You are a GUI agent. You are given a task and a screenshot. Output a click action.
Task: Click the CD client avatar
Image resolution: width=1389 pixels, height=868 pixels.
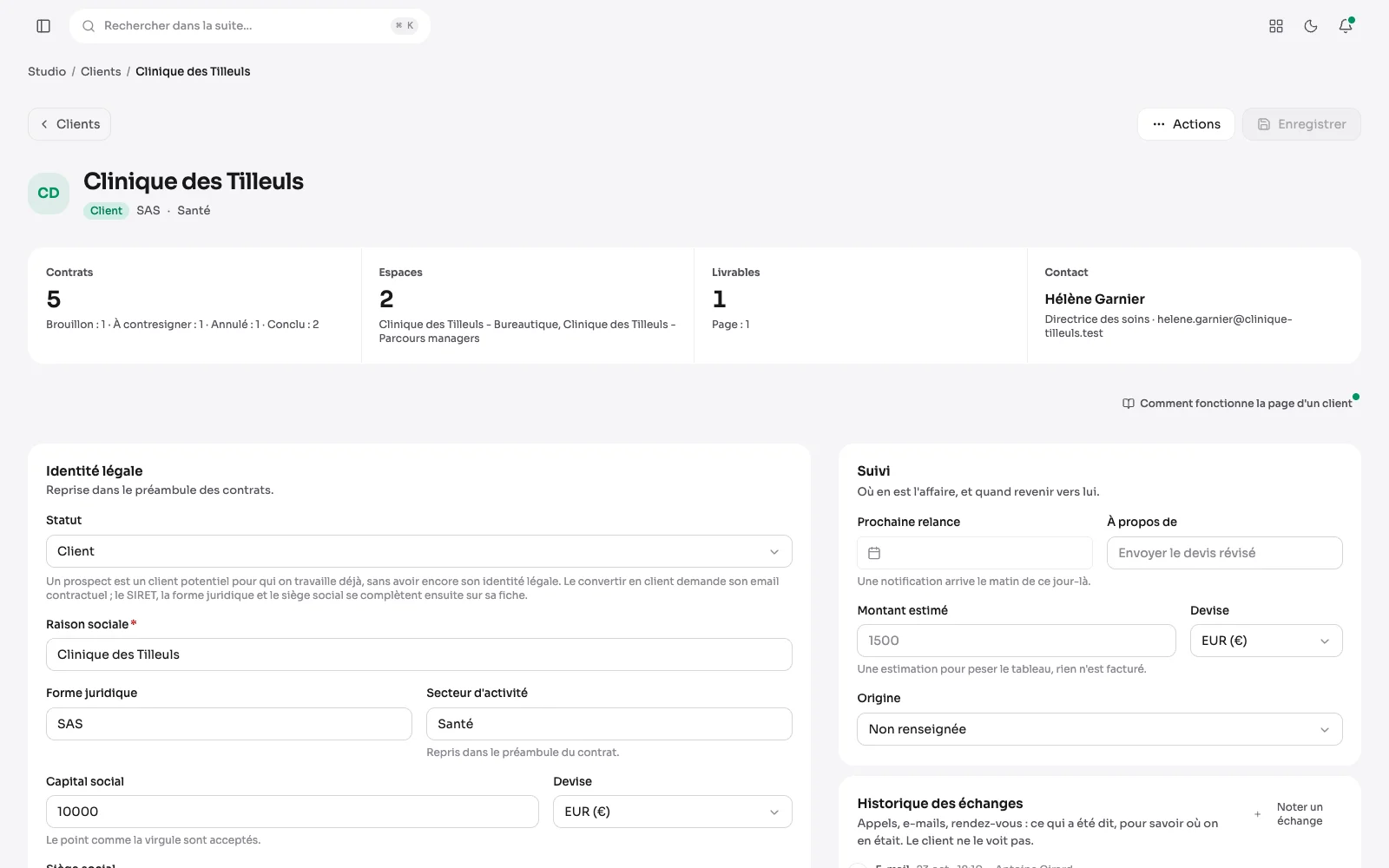coord(49,193)
